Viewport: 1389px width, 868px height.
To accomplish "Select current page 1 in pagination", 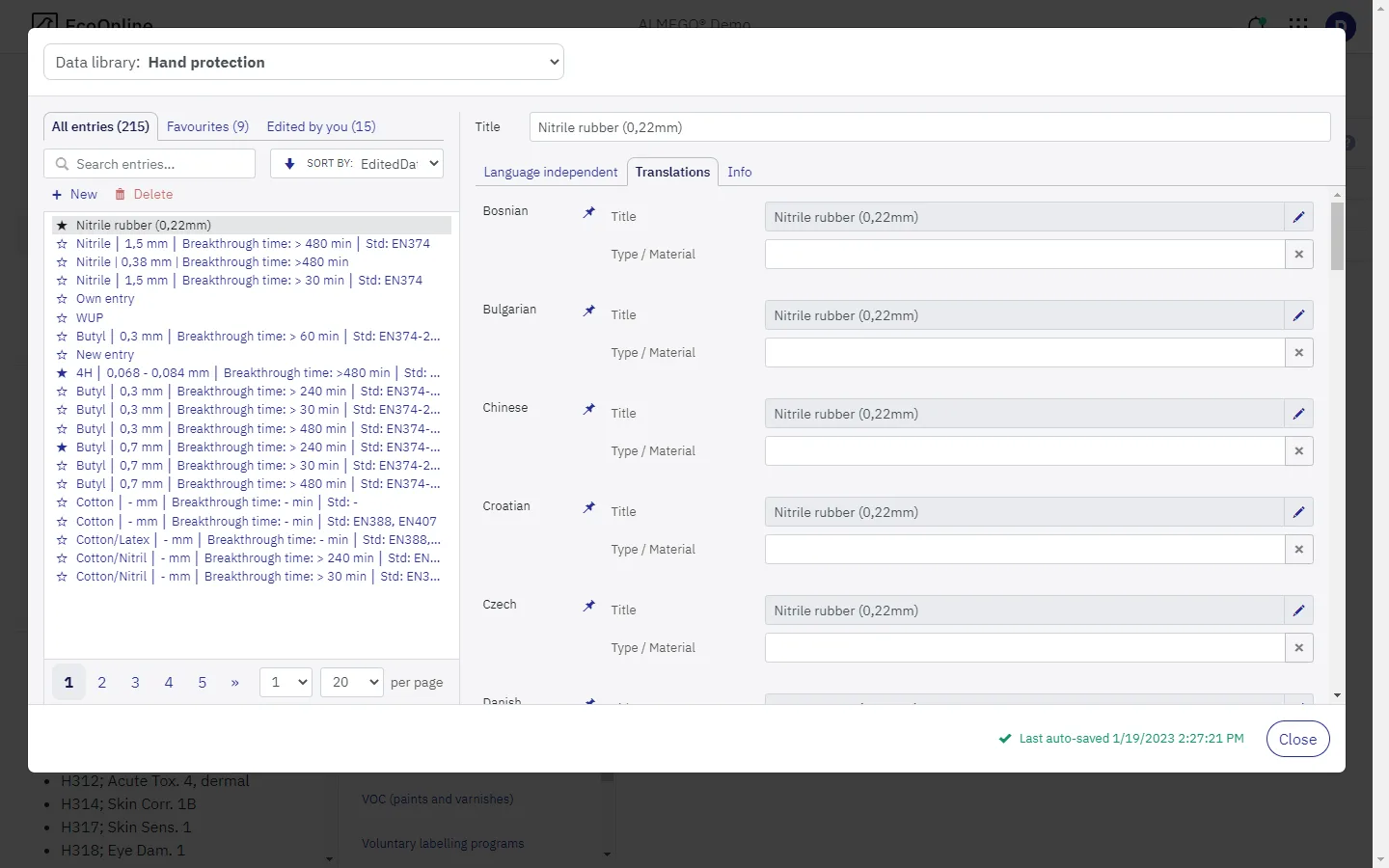I will [68, 682].
